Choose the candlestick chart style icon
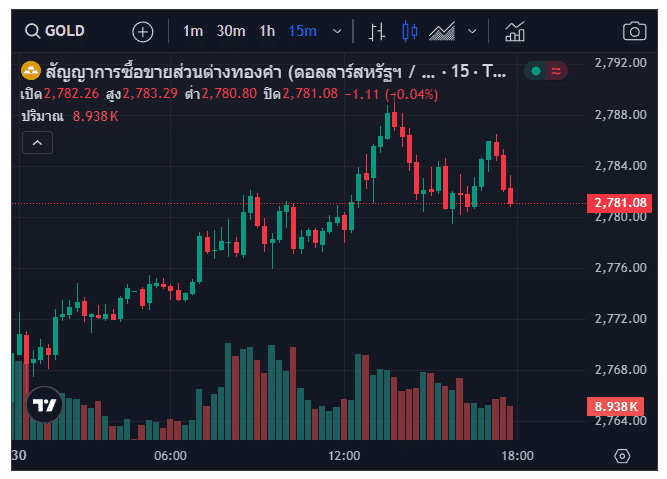Viewport: 667px width, 479px height. 410,31
